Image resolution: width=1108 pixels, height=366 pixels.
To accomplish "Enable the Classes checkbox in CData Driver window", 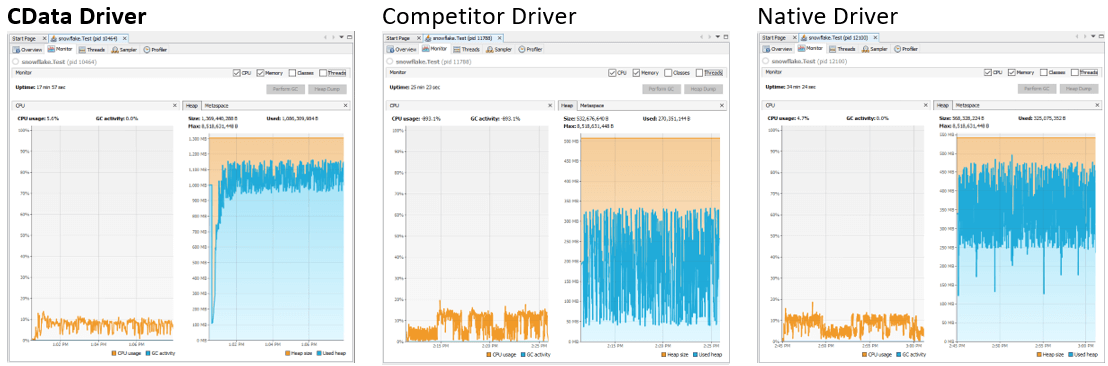I will tap(293, 73).
